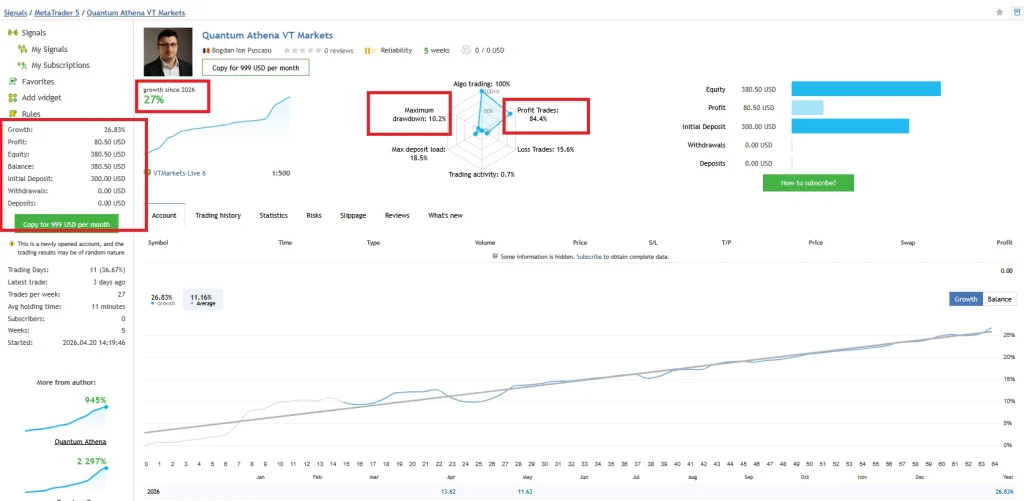Click the Signals sidebar icon

[x=12, y=33]
